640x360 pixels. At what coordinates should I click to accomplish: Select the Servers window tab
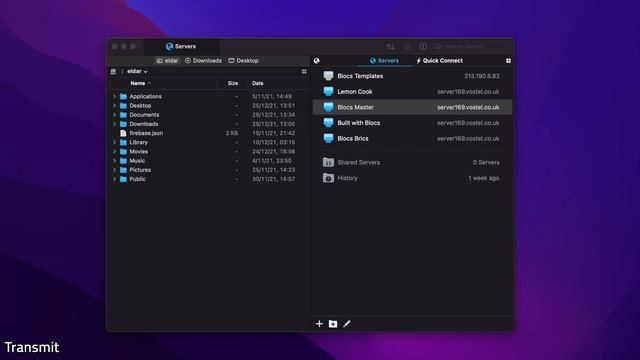coord(181,47)
